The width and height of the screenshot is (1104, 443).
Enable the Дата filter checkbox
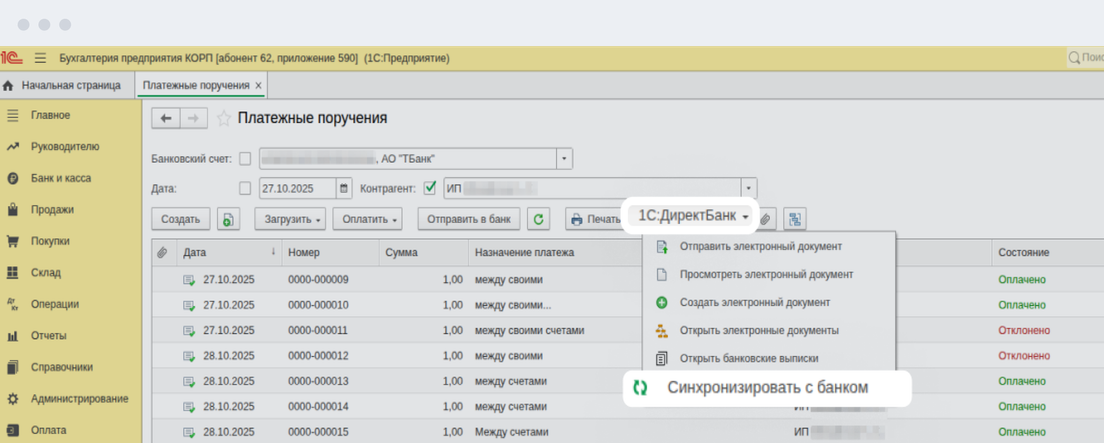[x=245, y=187]
